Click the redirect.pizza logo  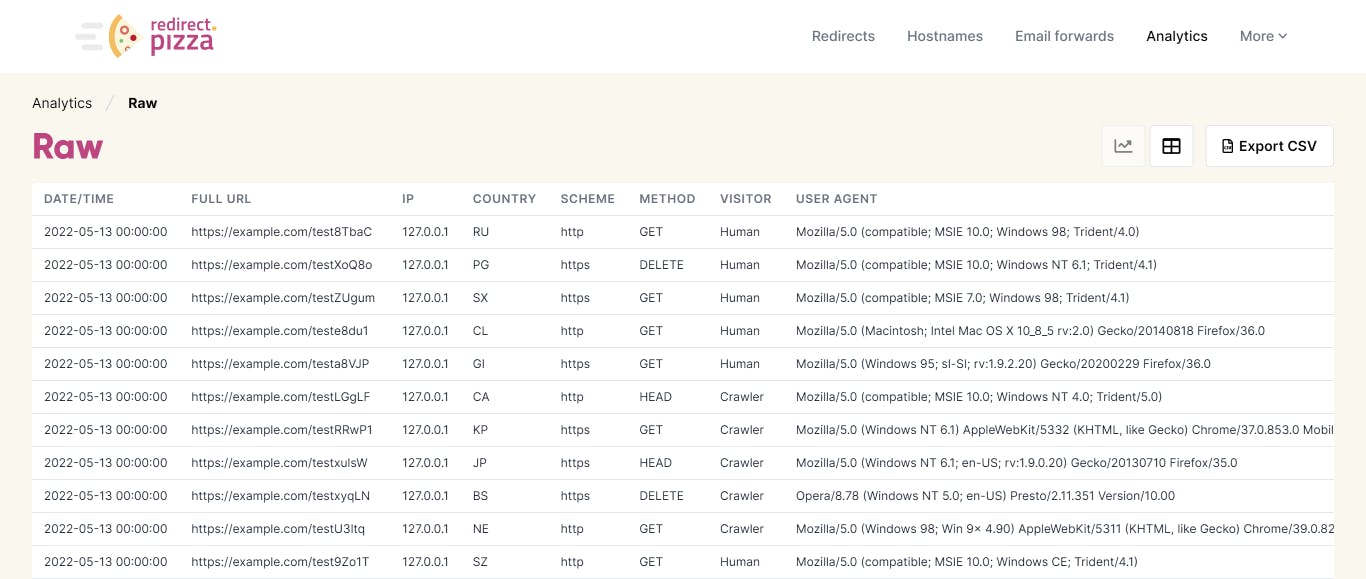pyautogui.click(x=145, y=36)
